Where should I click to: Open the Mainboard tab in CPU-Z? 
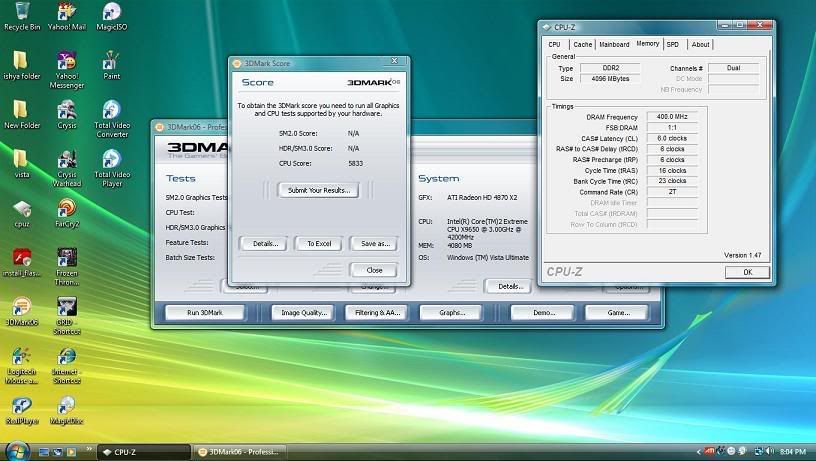pos(614,44)
